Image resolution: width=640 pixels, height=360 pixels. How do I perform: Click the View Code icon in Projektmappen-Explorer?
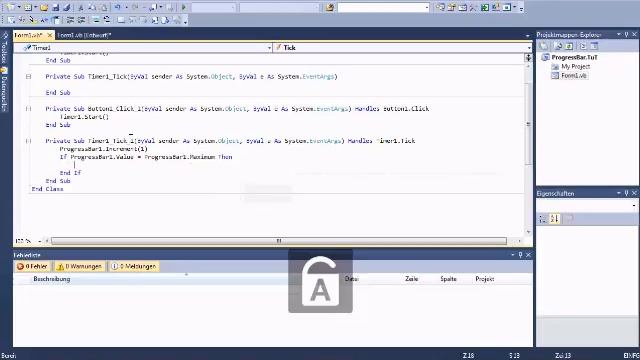pyautogui.click(x=583, y=46)
